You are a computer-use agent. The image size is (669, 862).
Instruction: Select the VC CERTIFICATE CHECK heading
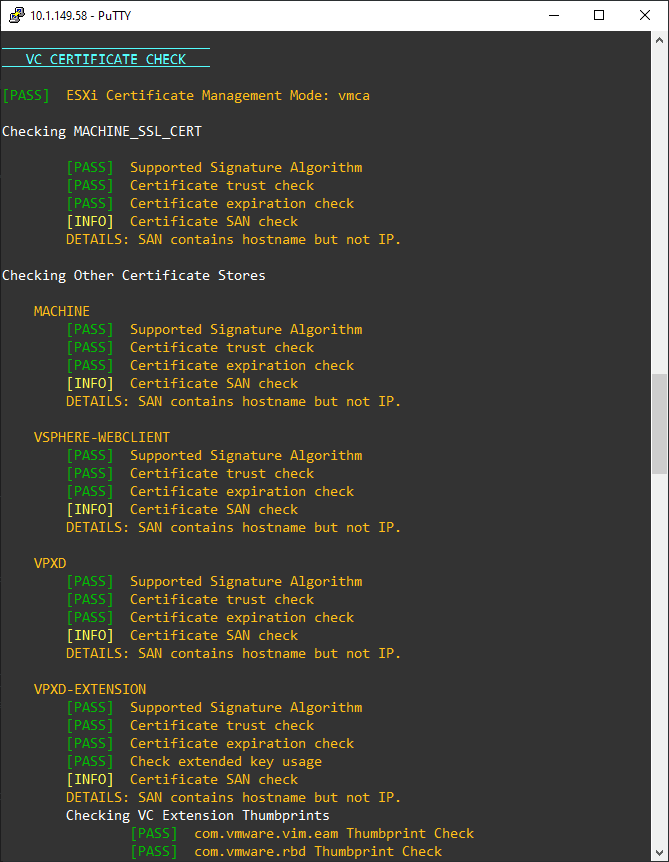click(x=106, y=58)
